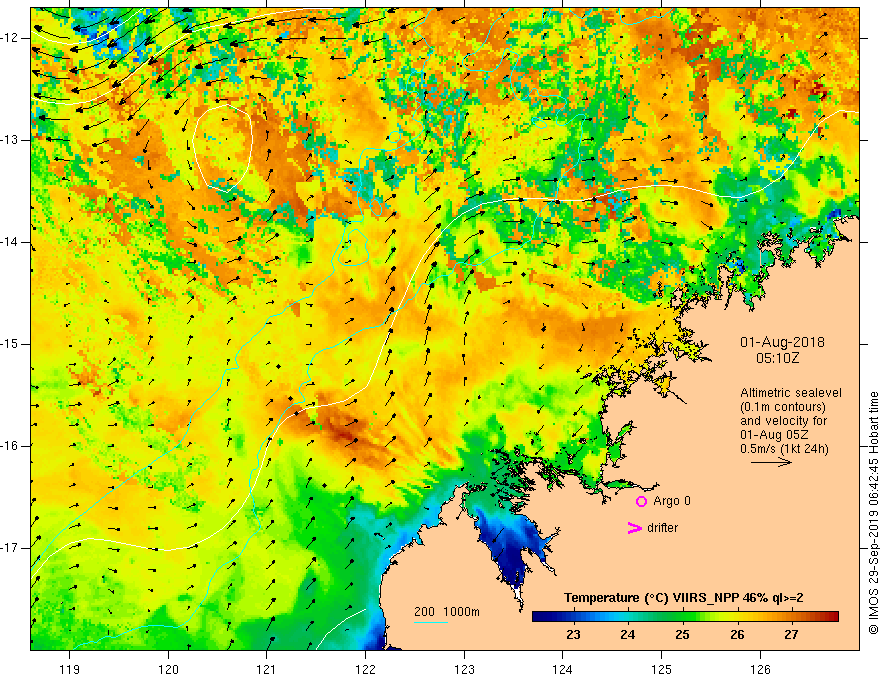Click the '119' longitude axis label
Image resolution: width=880 pixels, height=680 pixels.
point(70,669)
